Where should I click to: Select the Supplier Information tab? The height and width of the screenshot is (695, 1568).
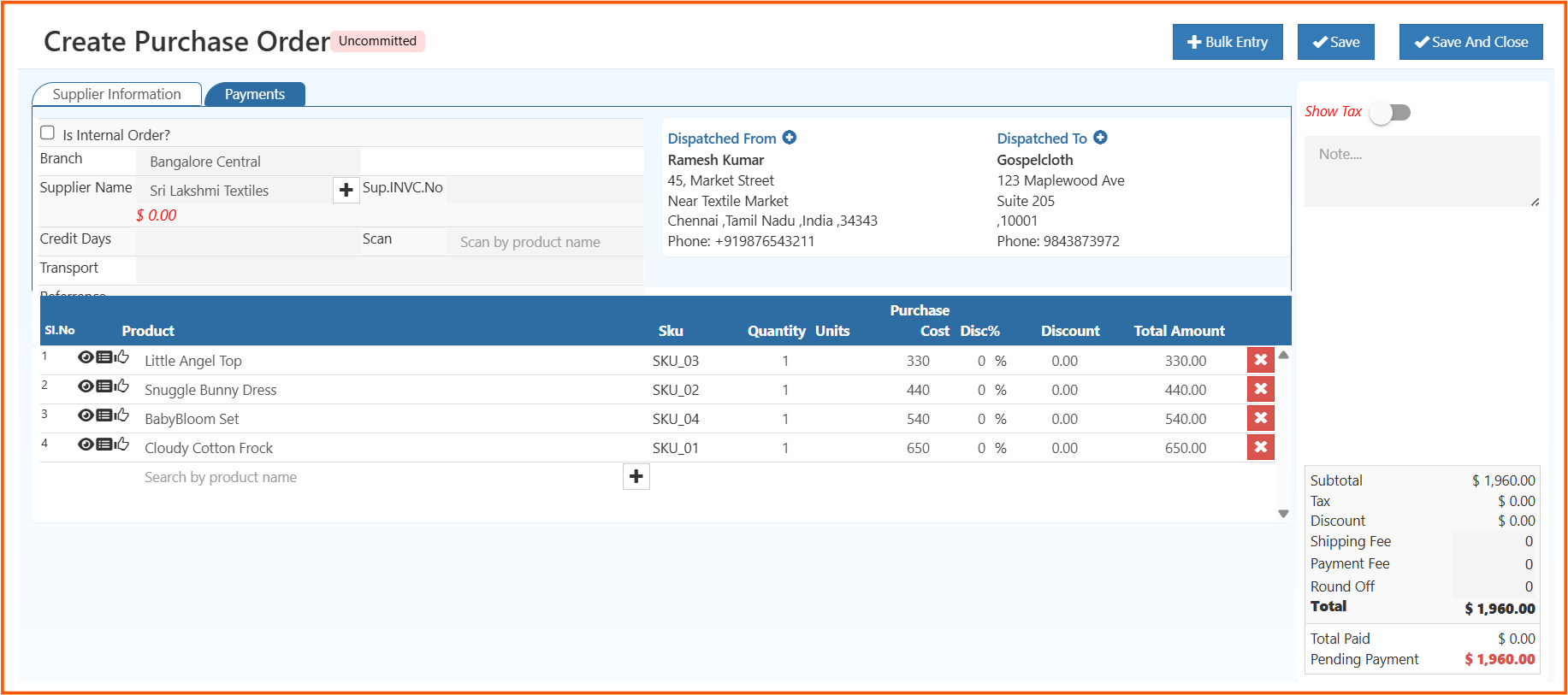[117, 94]
